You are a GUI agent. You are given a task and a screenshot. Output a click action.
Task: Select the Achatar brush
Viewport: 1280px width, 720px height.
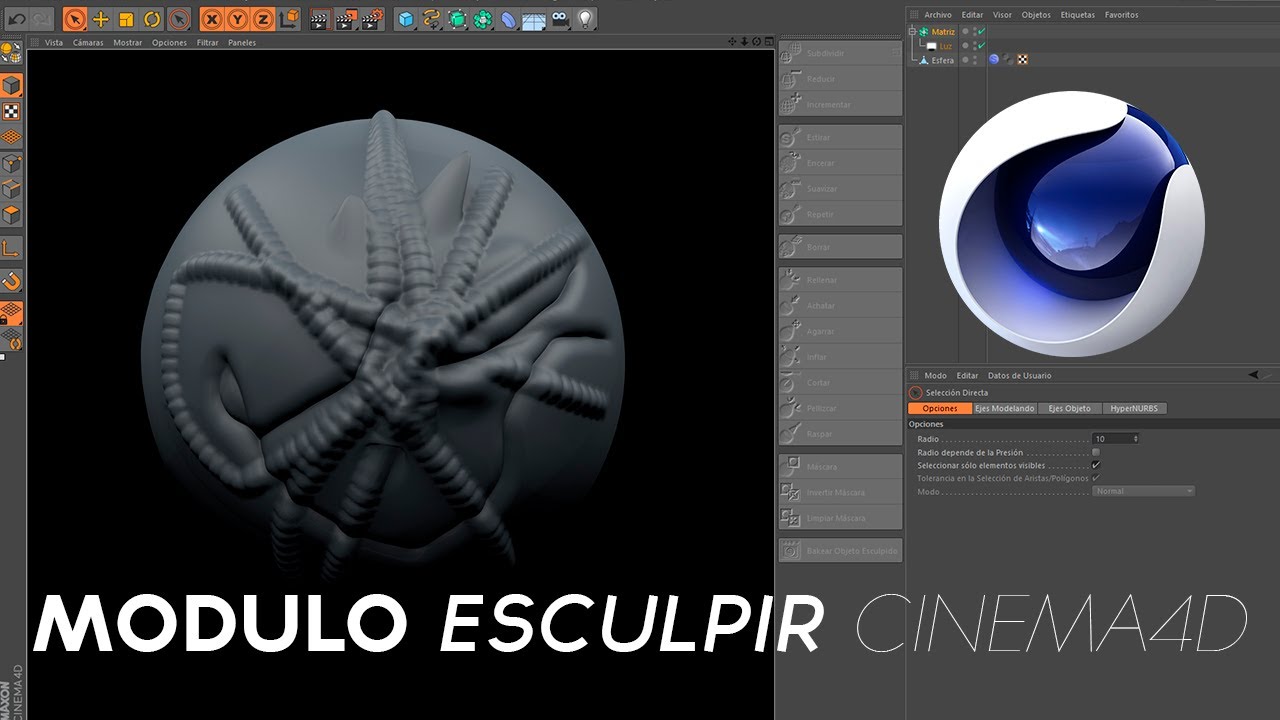(x=841, y=306)
